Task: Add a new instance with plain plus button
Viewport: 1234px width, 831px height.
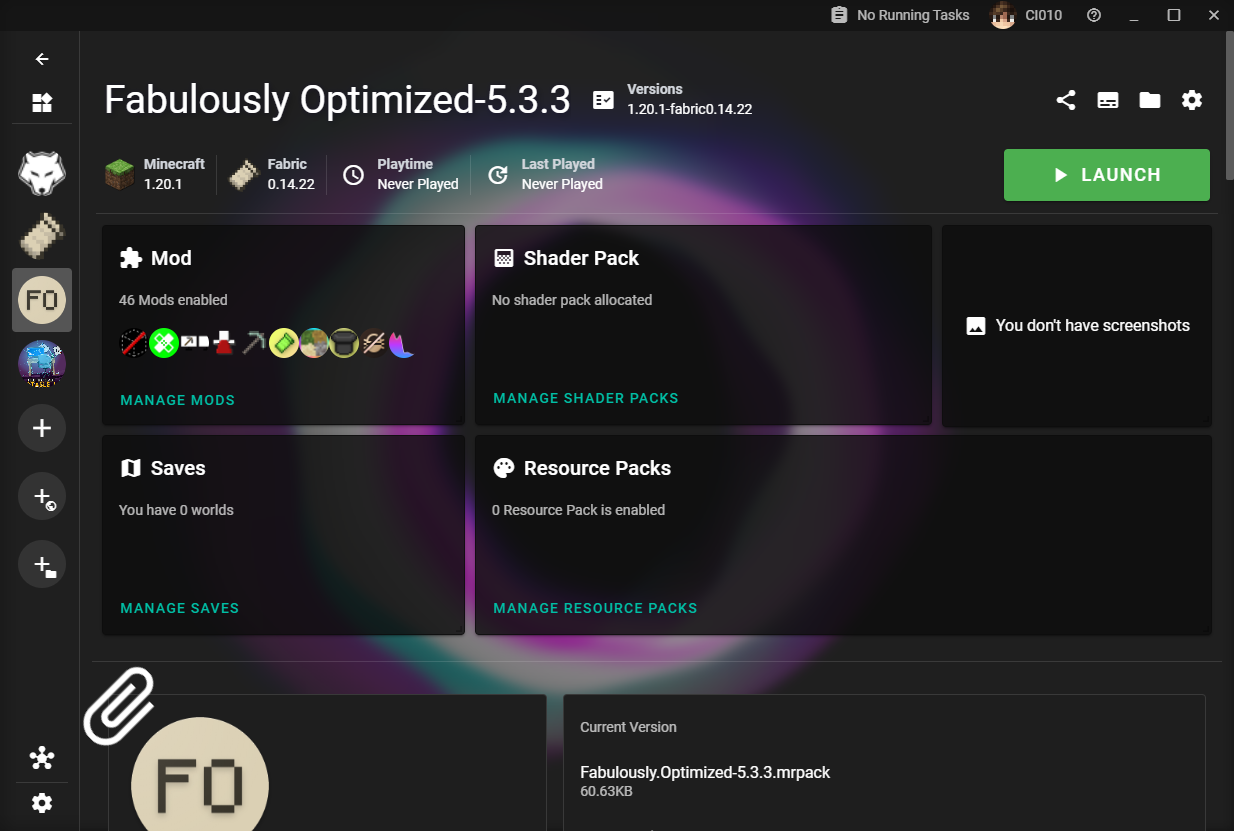Action: (x=42, y=428)
